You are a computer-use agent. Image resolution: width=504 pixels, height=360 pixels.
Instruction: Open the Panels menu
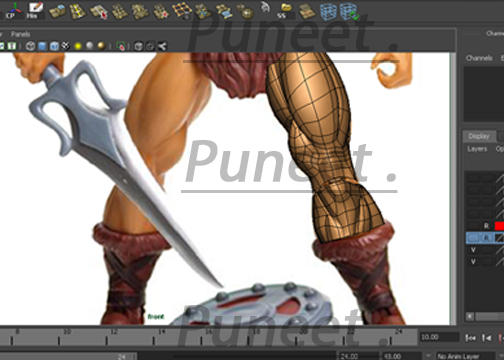tap(20, 34)
